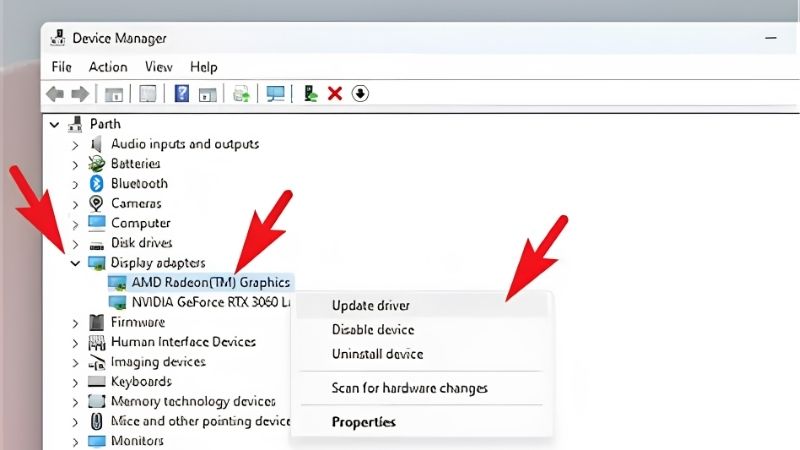Expand the Keyboards category
Viewport: 800px width, 450px height.
click(76, 383)
